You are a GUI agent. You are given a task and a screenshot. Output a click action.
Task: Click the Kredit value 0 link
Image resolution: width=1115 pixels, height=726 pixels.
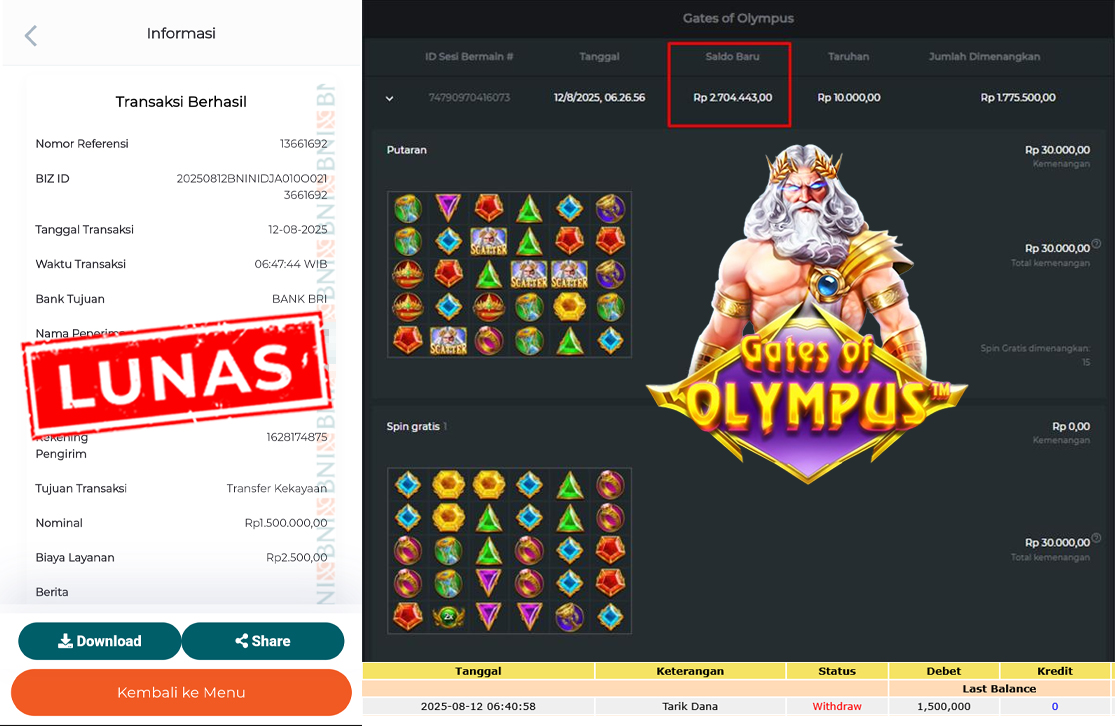tap(1055, 706)
